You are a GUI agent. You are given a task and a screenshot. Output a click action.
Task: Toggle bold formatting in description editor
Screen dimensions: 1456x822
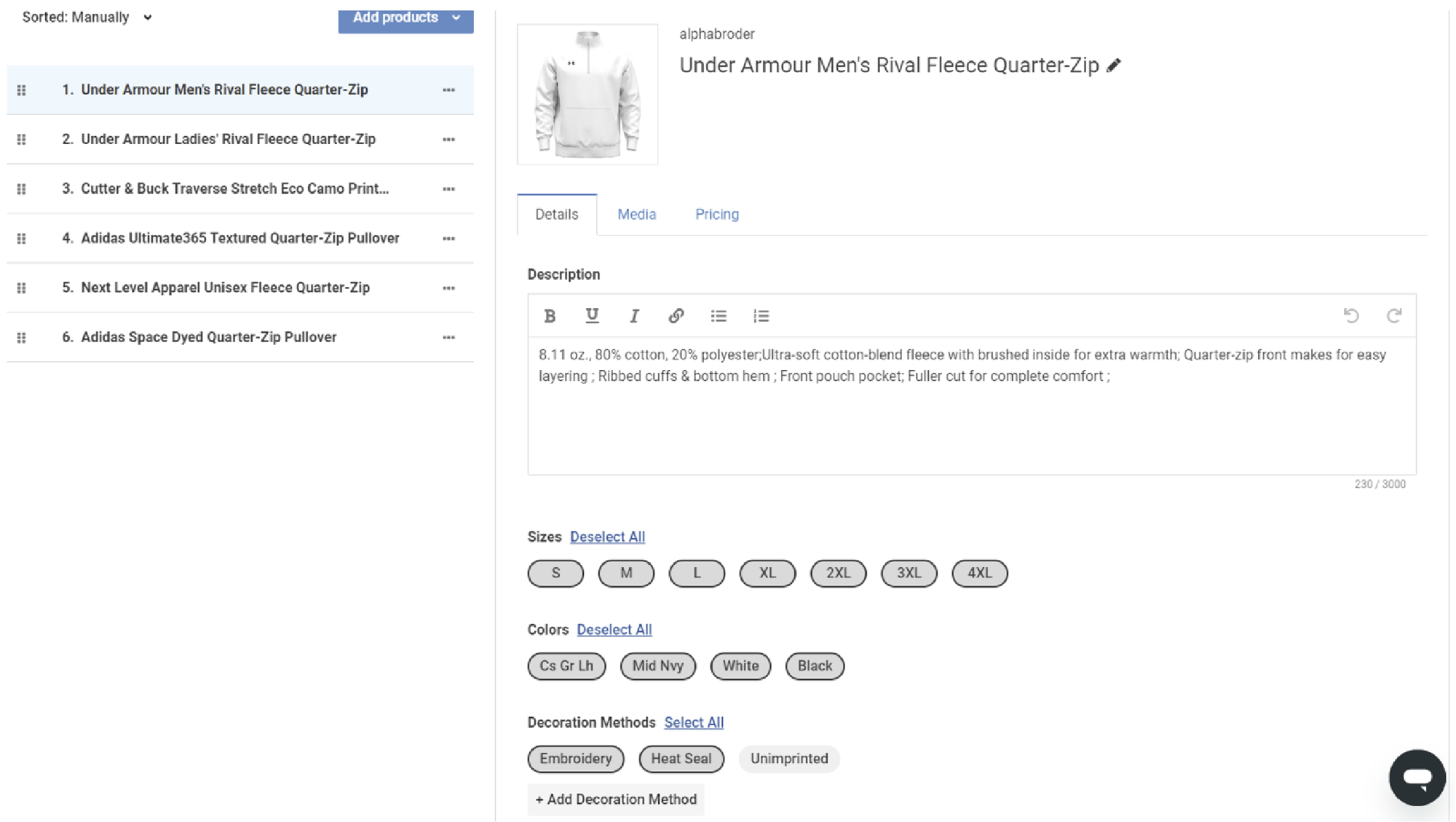(550, 316)
